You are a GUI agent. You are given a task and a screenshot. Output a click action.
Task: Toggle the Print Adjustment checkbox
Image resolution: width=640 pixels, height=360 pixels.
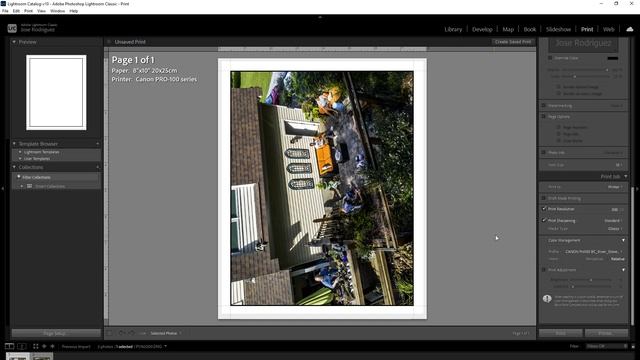544,270
